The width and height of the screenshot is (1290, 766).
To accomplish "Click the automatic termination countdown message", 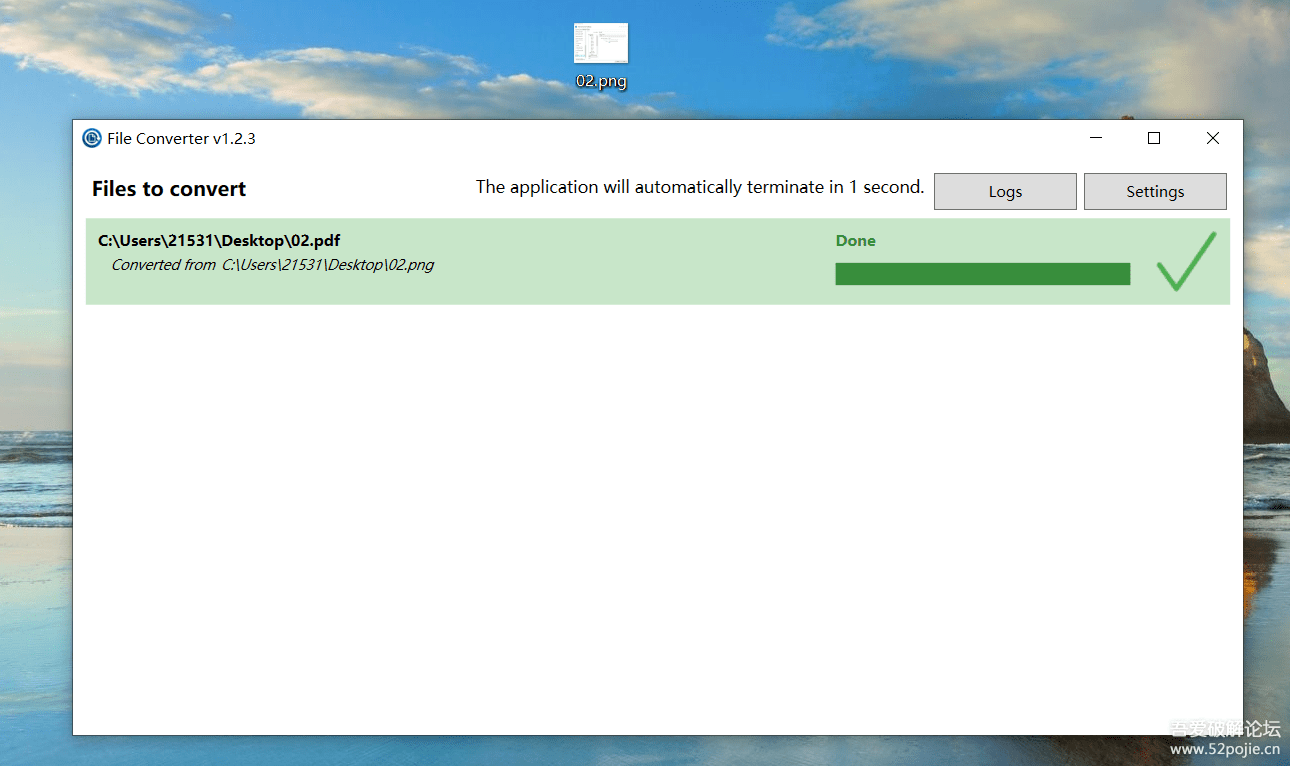I will pyautogui.click(x=699, y=187).
